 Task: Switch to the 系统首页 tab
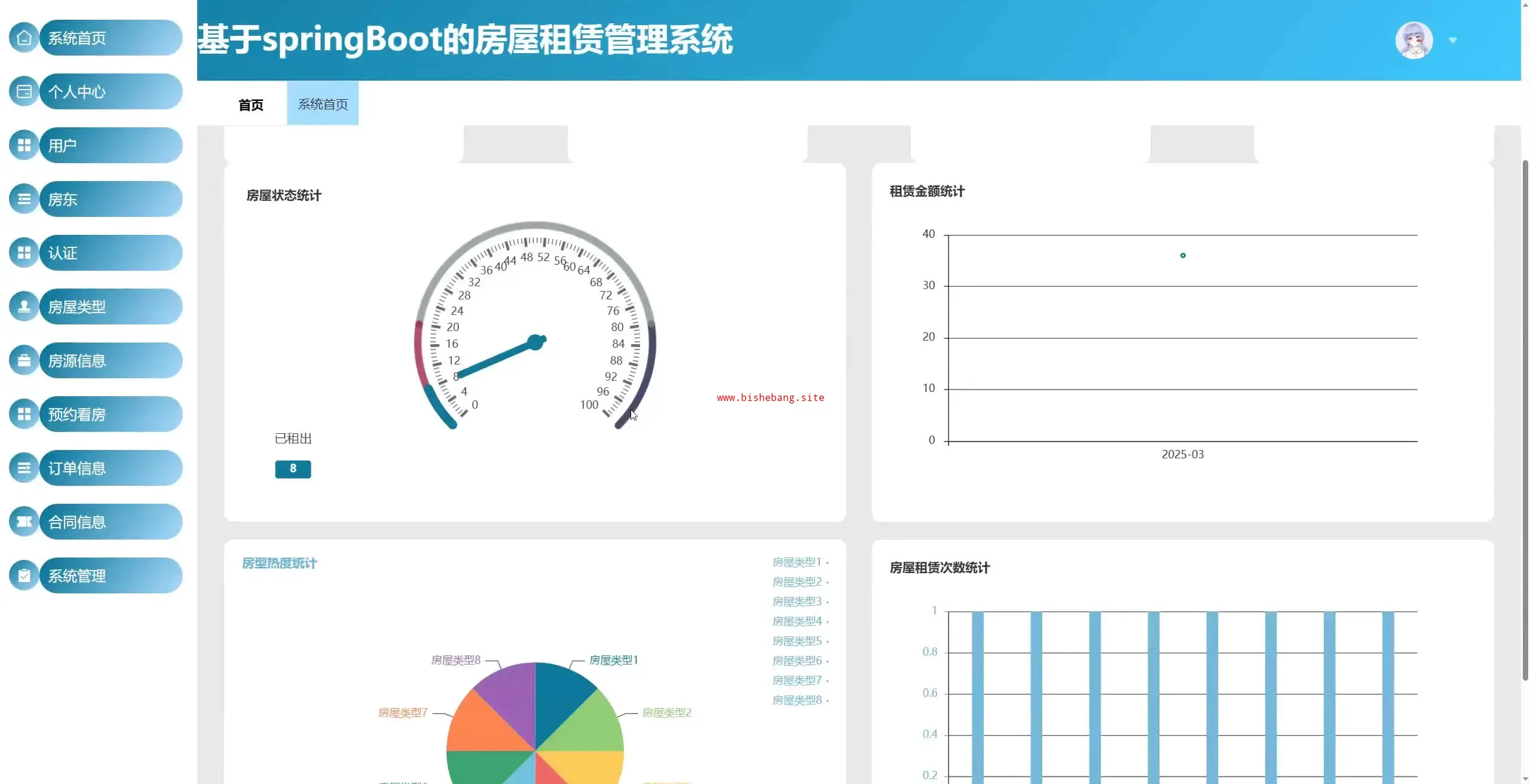(323, 104)
